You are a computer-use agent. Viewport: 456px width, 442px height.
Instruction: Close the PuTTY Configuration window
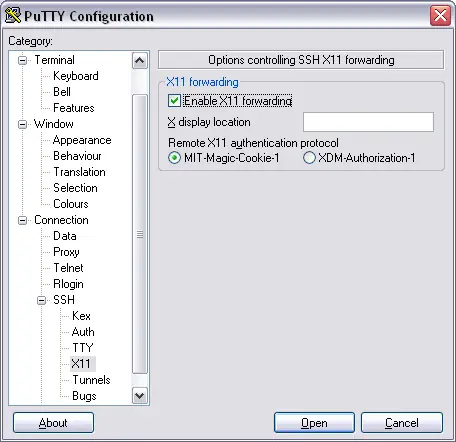440,15
